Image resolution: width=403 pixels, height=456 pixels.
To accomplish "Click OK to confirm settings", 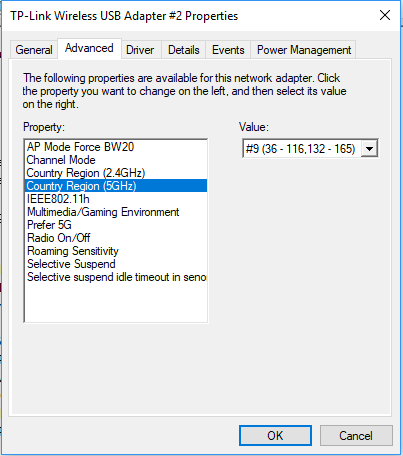I will coord(275,436).
